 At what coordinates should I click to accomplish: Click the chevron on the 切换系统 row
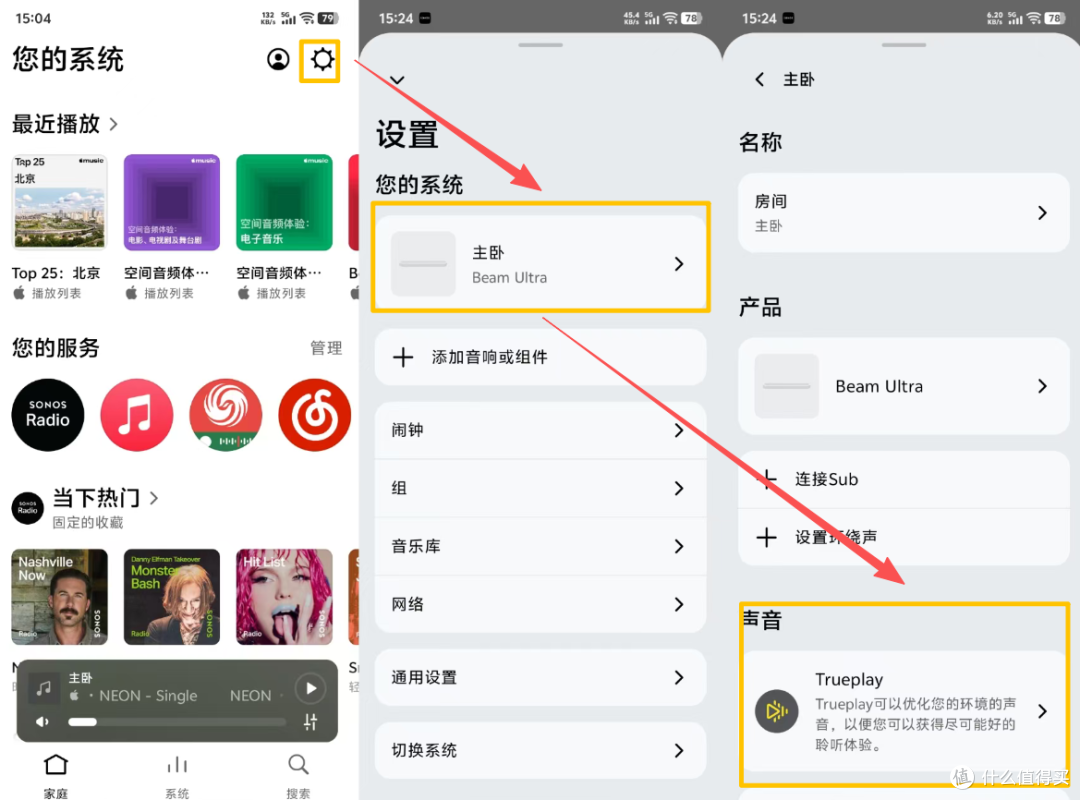click(x=679, y=750)
